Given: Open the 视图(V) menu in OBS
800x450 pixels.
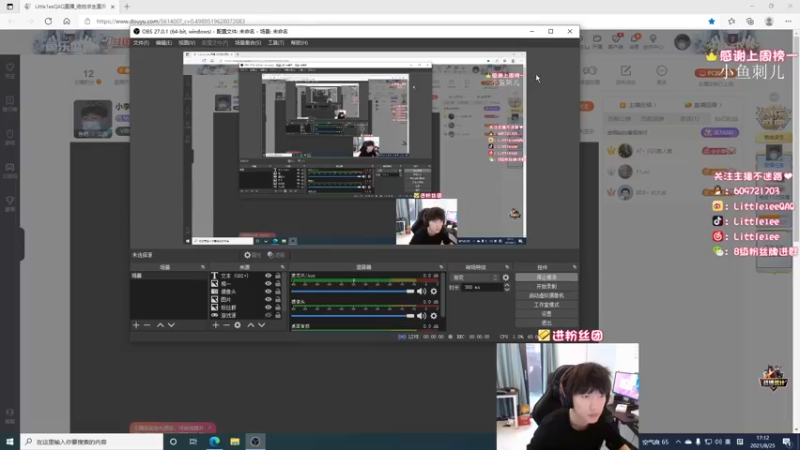Looking at the screenshot, I should coord(187,43).
